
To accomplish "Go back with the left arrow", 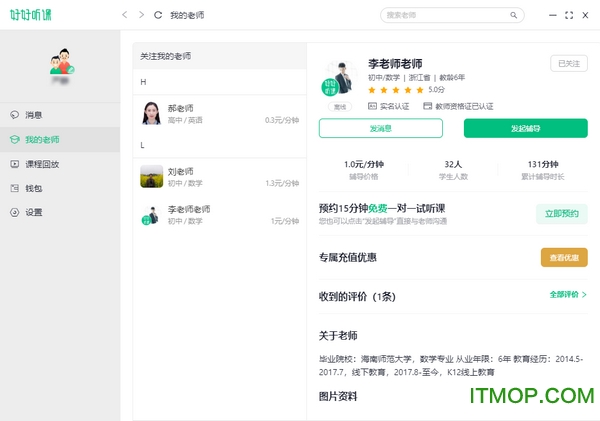I will tap(124, 15).
